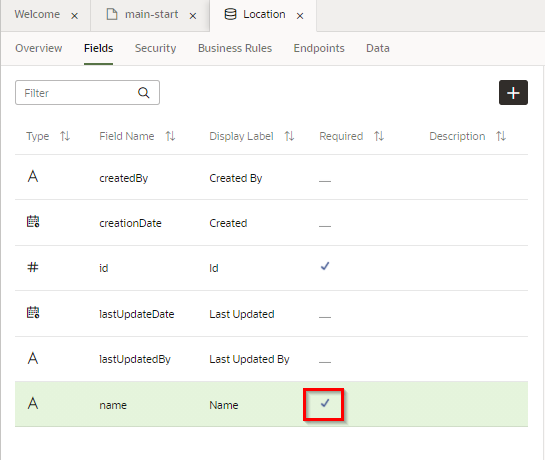
Task: Click the hash type icon for id
Action: coord(33,267)
